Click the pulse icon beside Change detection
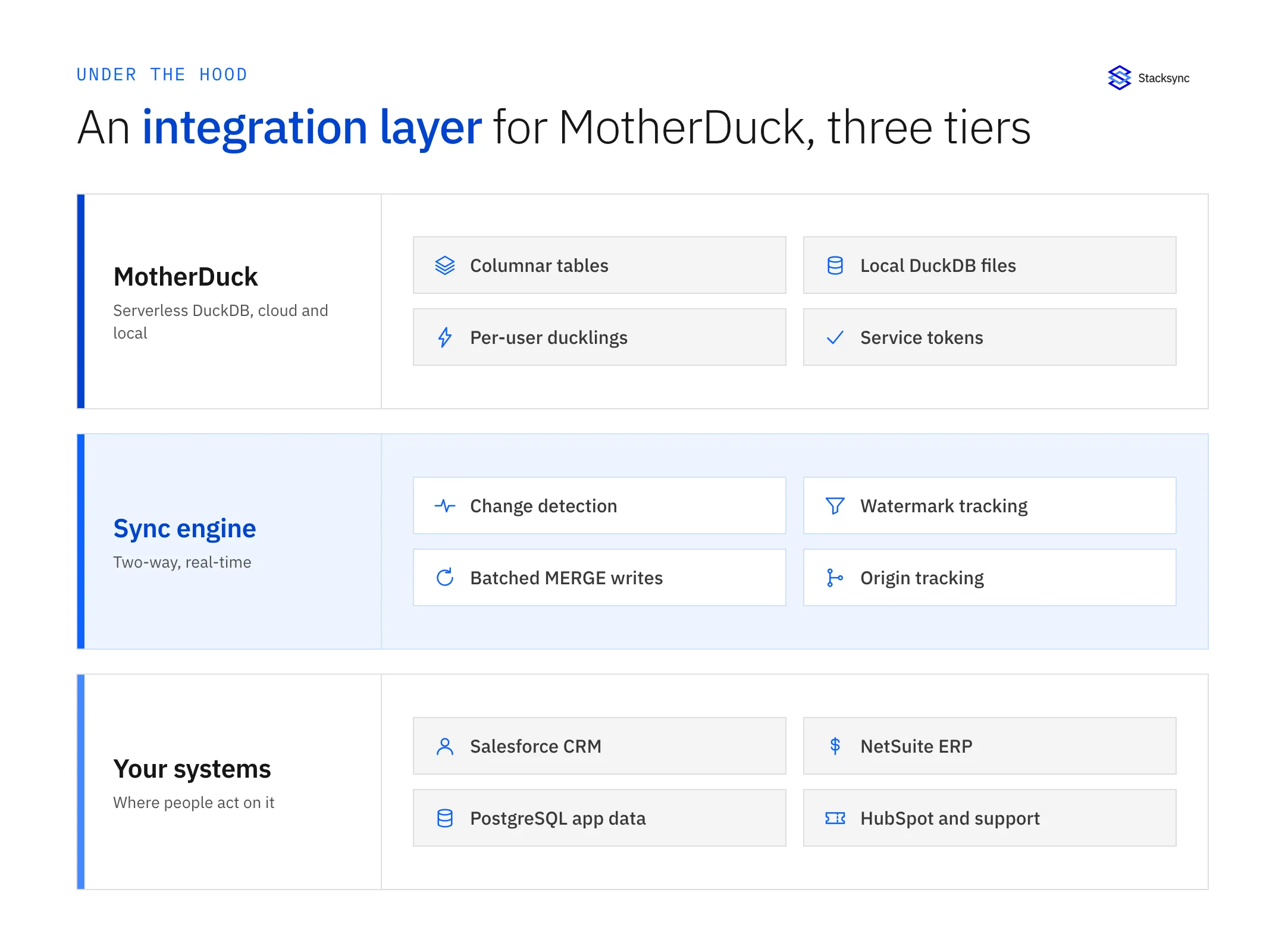The image size is (1285, 952). pyautogui.click(x=445, y=506)
